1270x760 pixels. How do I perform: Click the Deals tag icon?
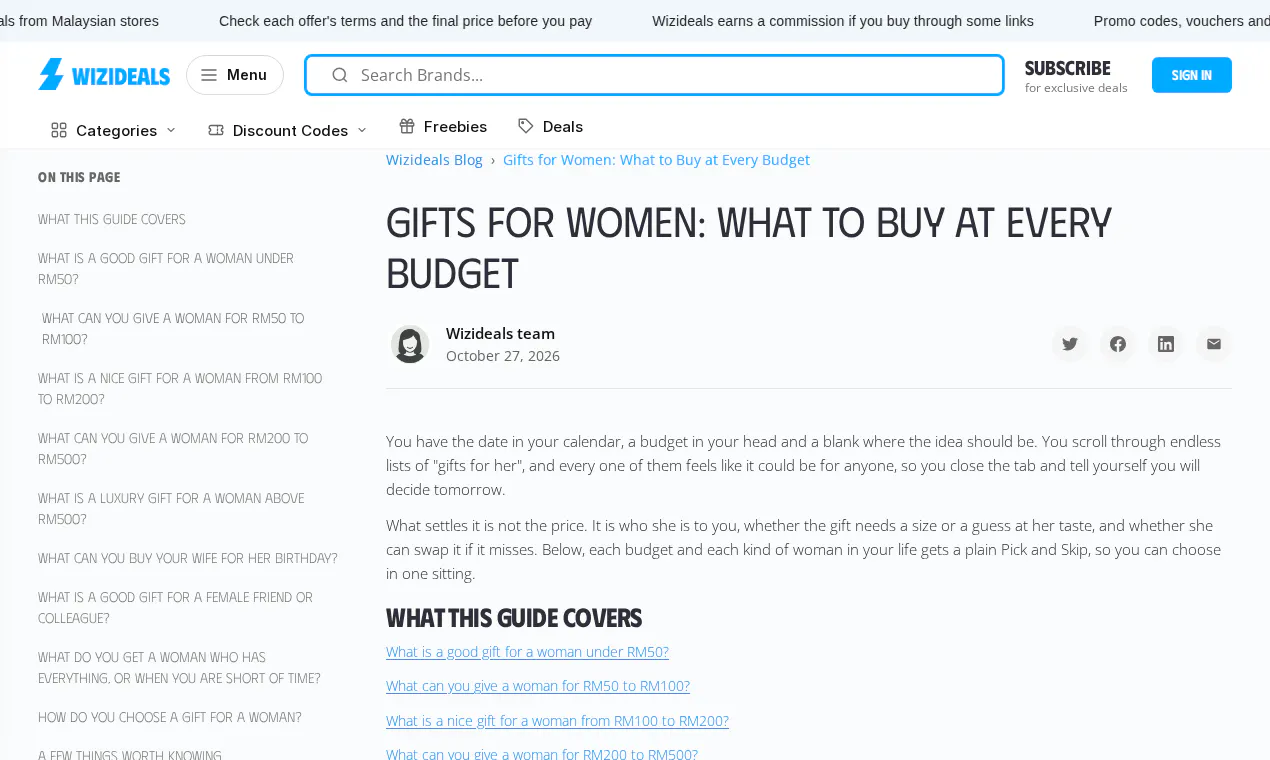(x=526, y=126)
